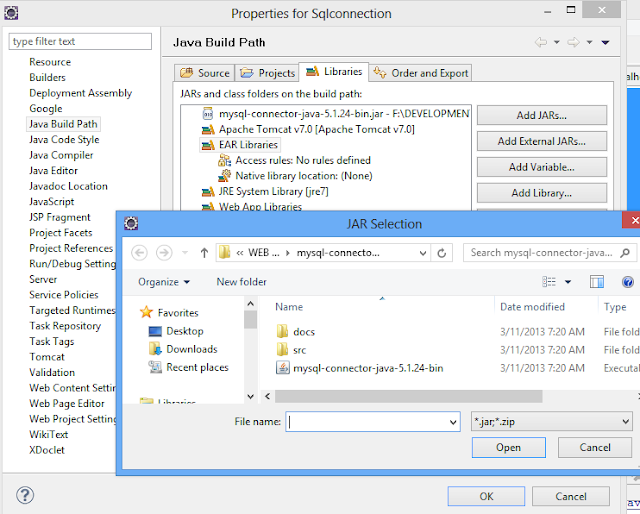Go up one folder level in JAR Selection

(204, 253)
